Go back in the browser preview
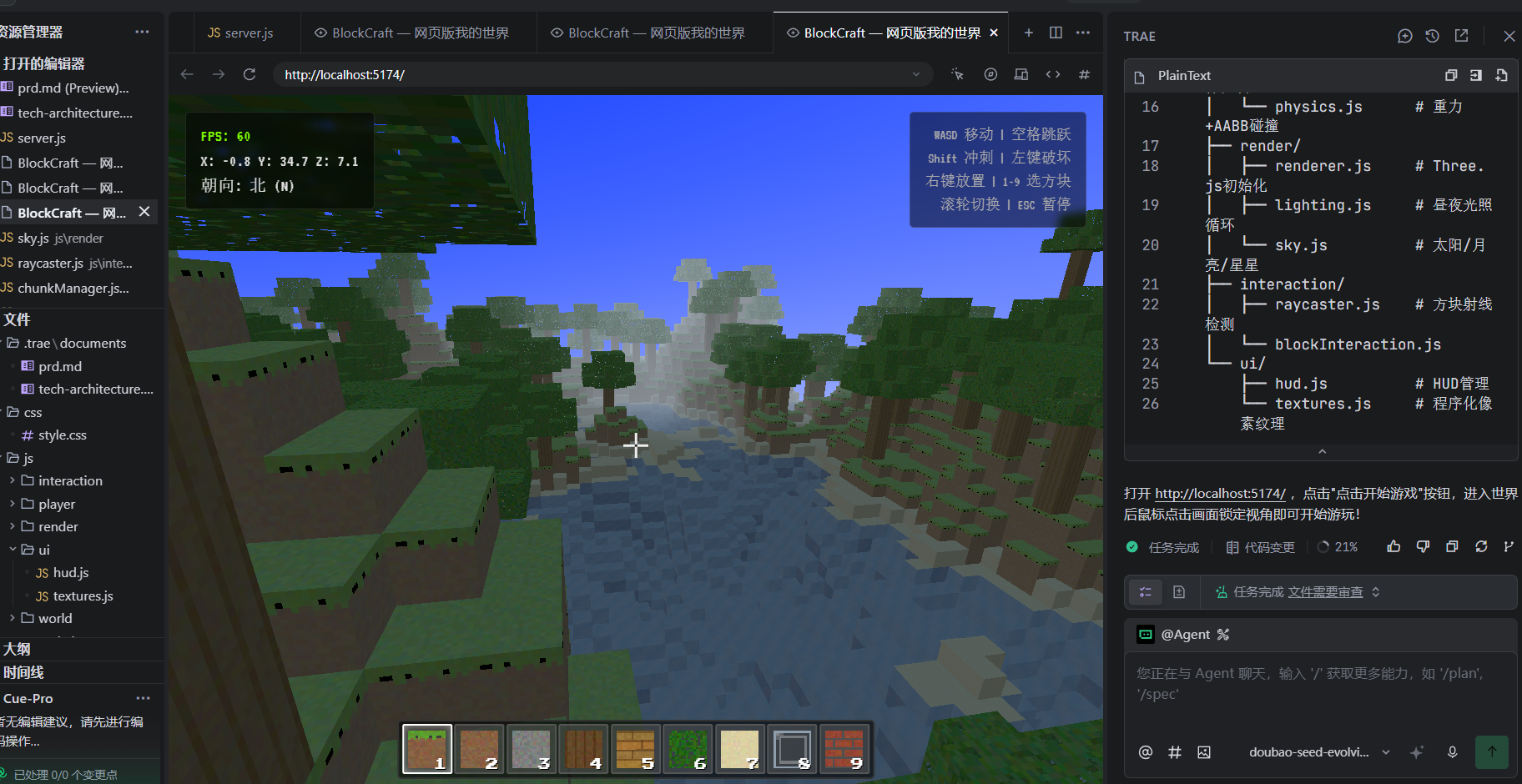Viewport: 1522px width, 784px height. pyautogui.click(x=187, y=74)
